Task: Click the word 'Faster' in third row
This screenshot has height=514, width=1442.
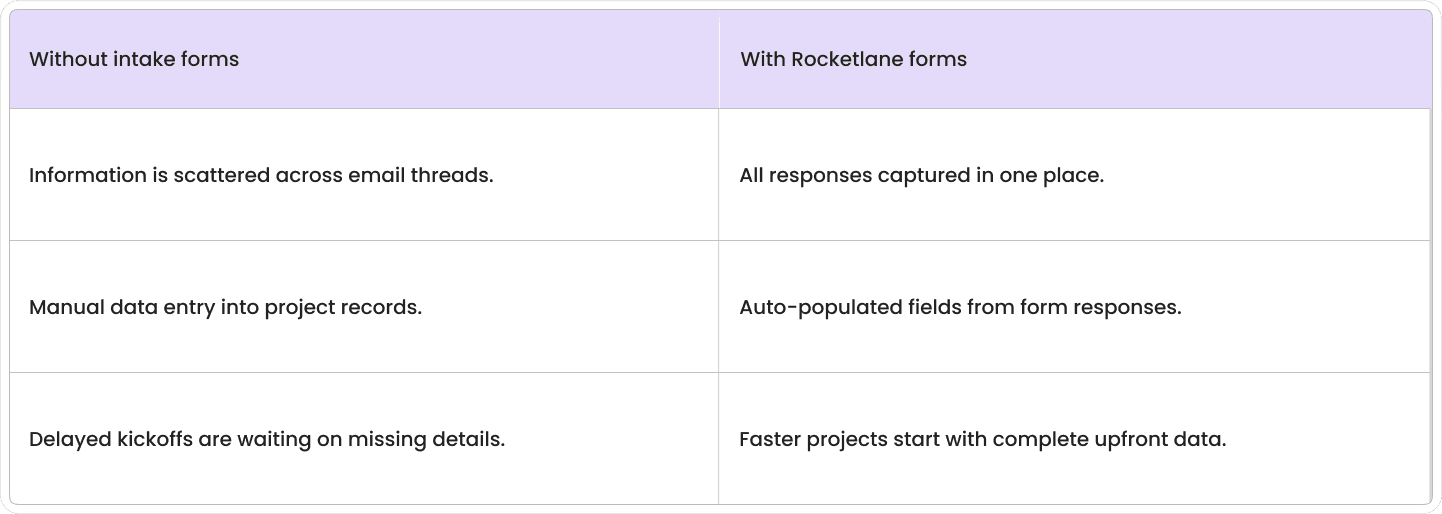Action: pyautogui.click(x=770, y=439)
